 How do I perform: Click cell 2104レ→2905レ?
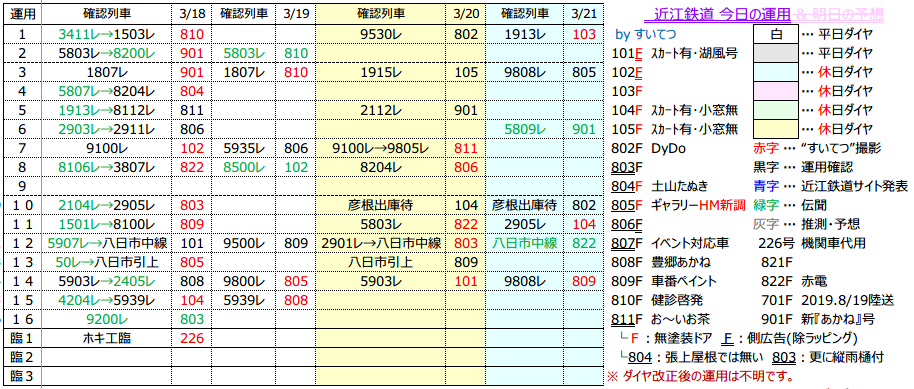click(x=106, y=205)
